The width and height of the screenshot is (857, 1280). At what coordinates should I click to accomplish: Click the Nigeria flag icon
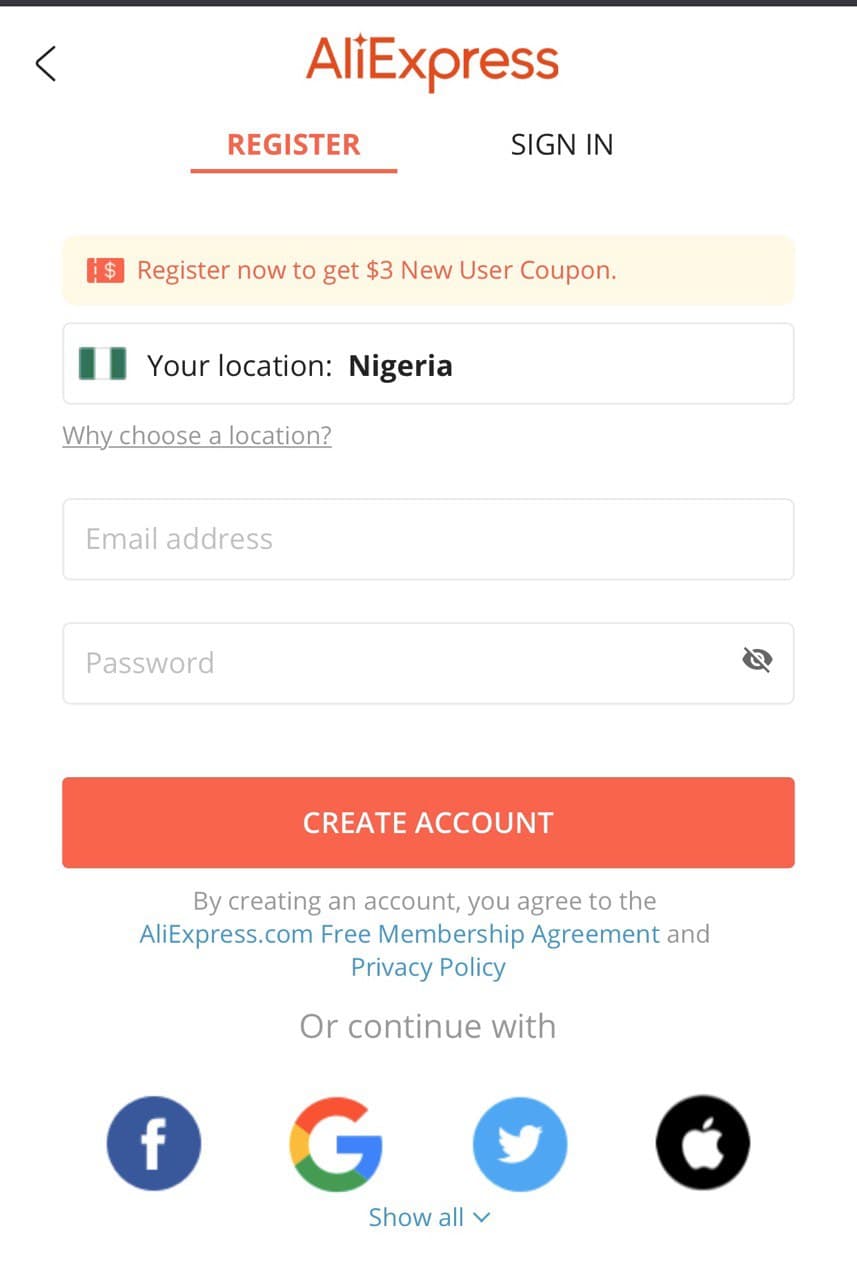pos(103,364)
